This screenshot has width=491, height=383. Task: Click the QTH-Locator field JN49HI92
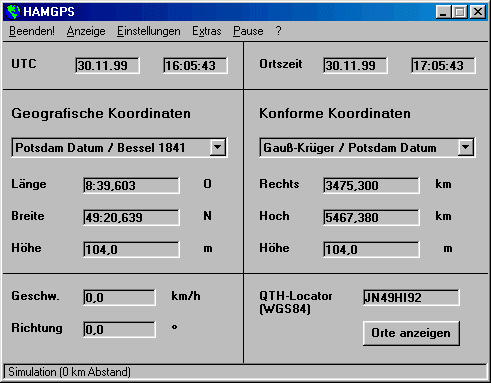tap(411, 297)
